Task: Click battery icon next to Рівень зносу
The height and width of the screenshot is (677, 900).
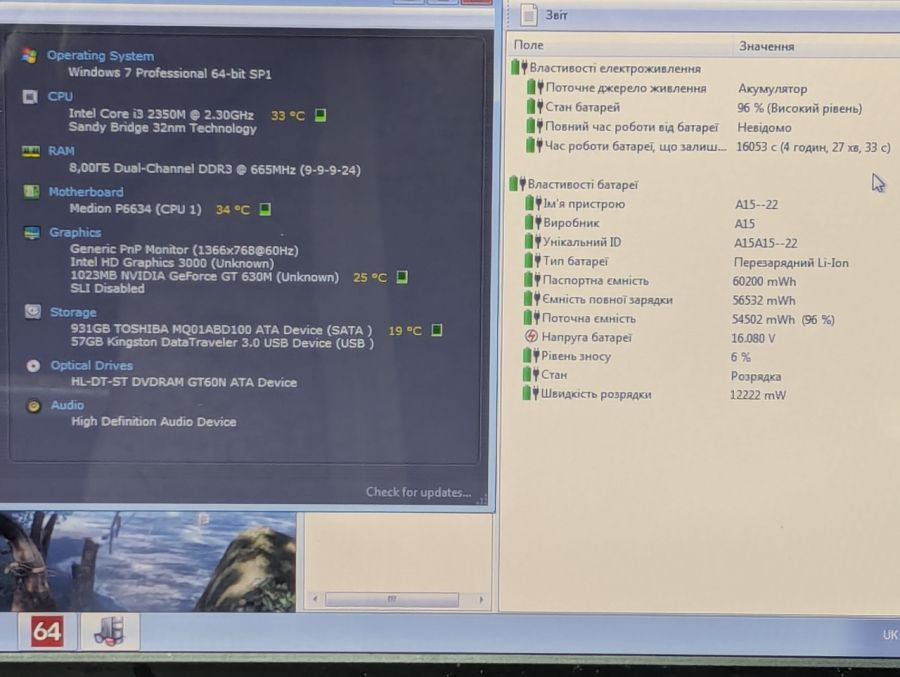Action: click(532, 355)
